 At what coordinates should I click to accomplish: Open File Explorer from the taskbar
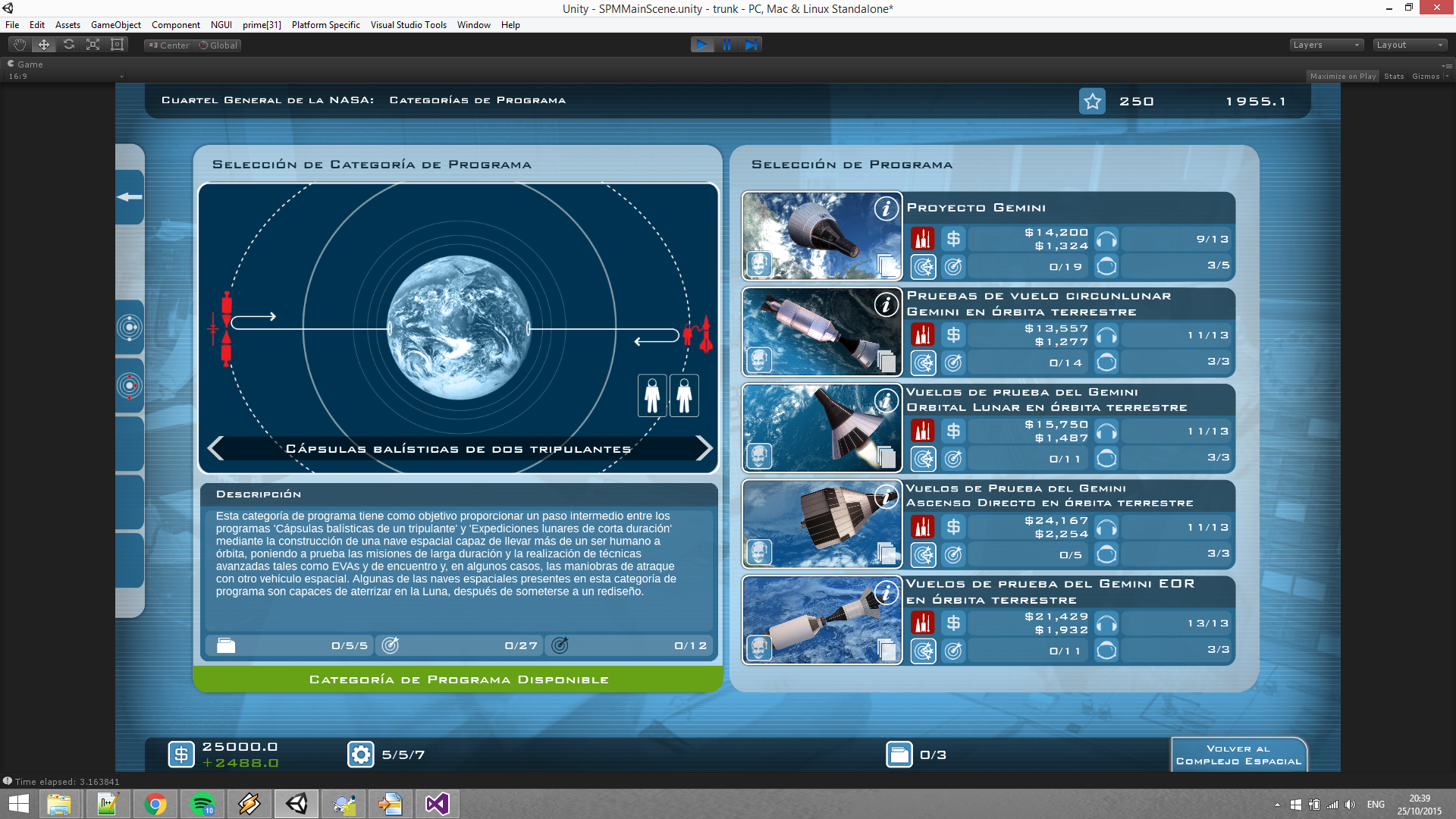pyautogui.click(x=59, y=804)
